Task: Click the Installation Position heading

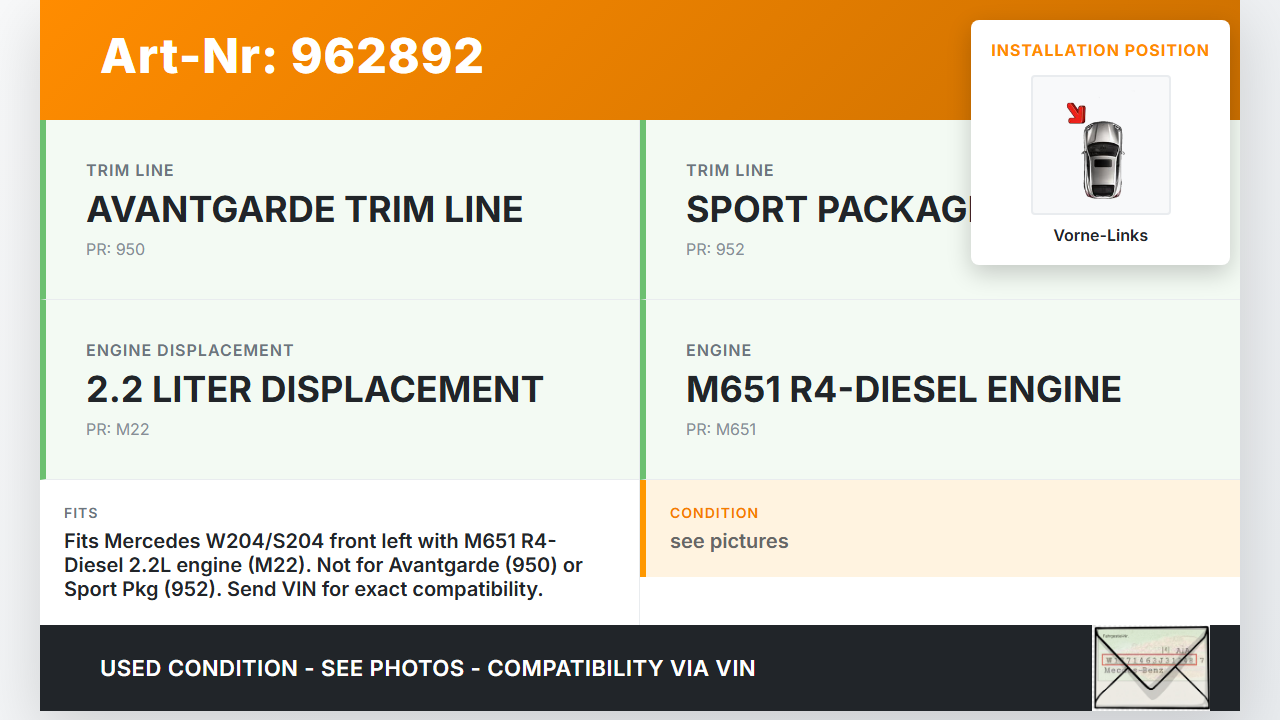Action: [x=1099, y=50]
